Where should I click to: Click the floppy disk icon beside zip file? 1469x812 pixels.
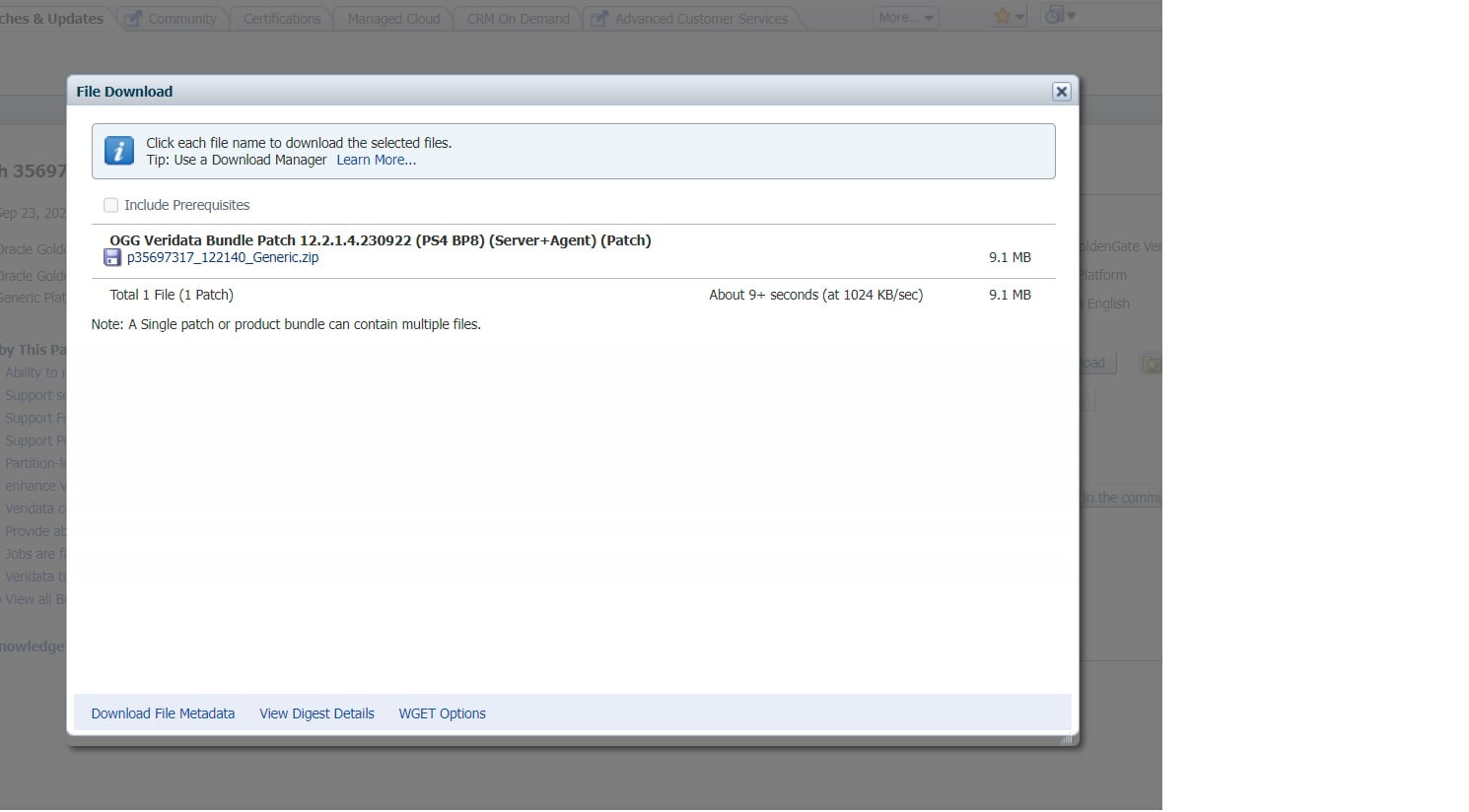click(x=112, y=258)
